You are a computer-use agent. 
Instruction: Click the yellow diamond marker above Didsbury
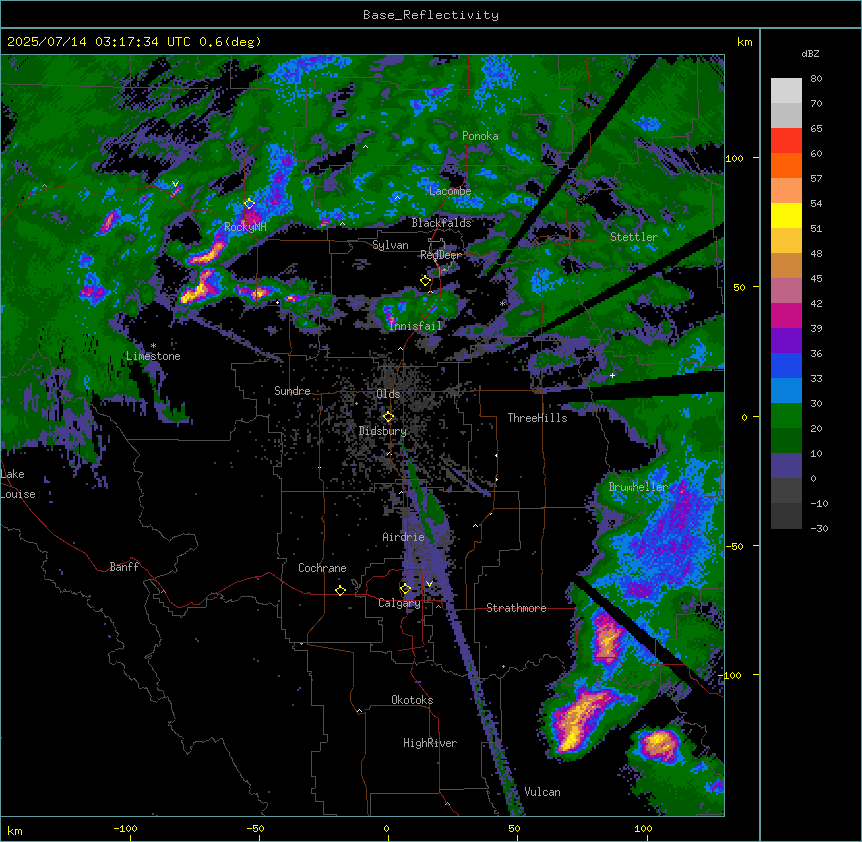(388, 417)
